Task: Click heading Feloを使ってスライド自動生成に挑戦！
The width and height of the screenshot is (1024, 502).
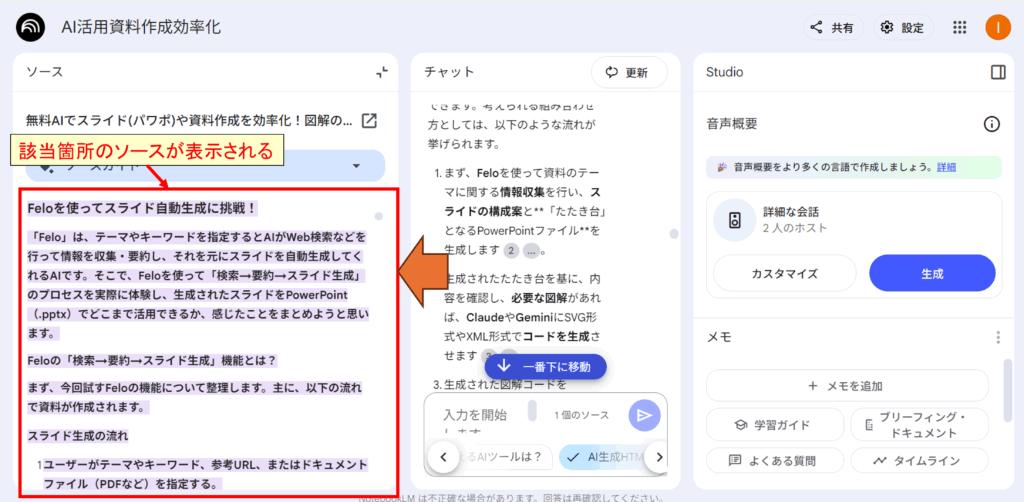Action: click(143, 209)
